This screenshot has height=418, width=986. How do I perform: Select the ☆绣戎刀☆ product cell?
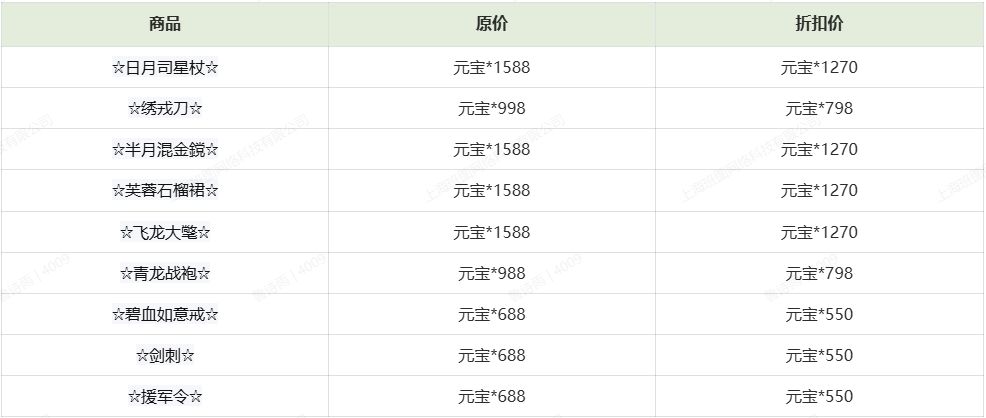[x=165, y=108]
